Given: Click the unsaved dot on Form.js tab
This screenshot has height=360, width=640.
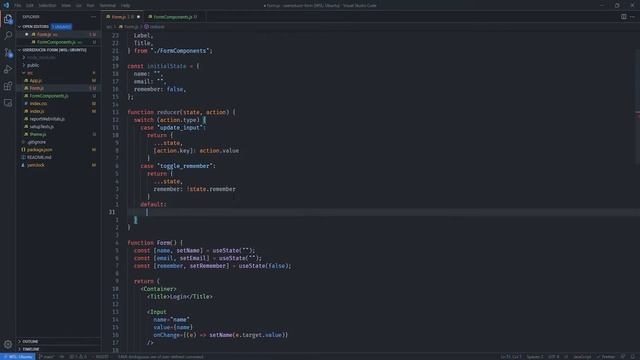Looking at the screenshot, I should [138, 17].
